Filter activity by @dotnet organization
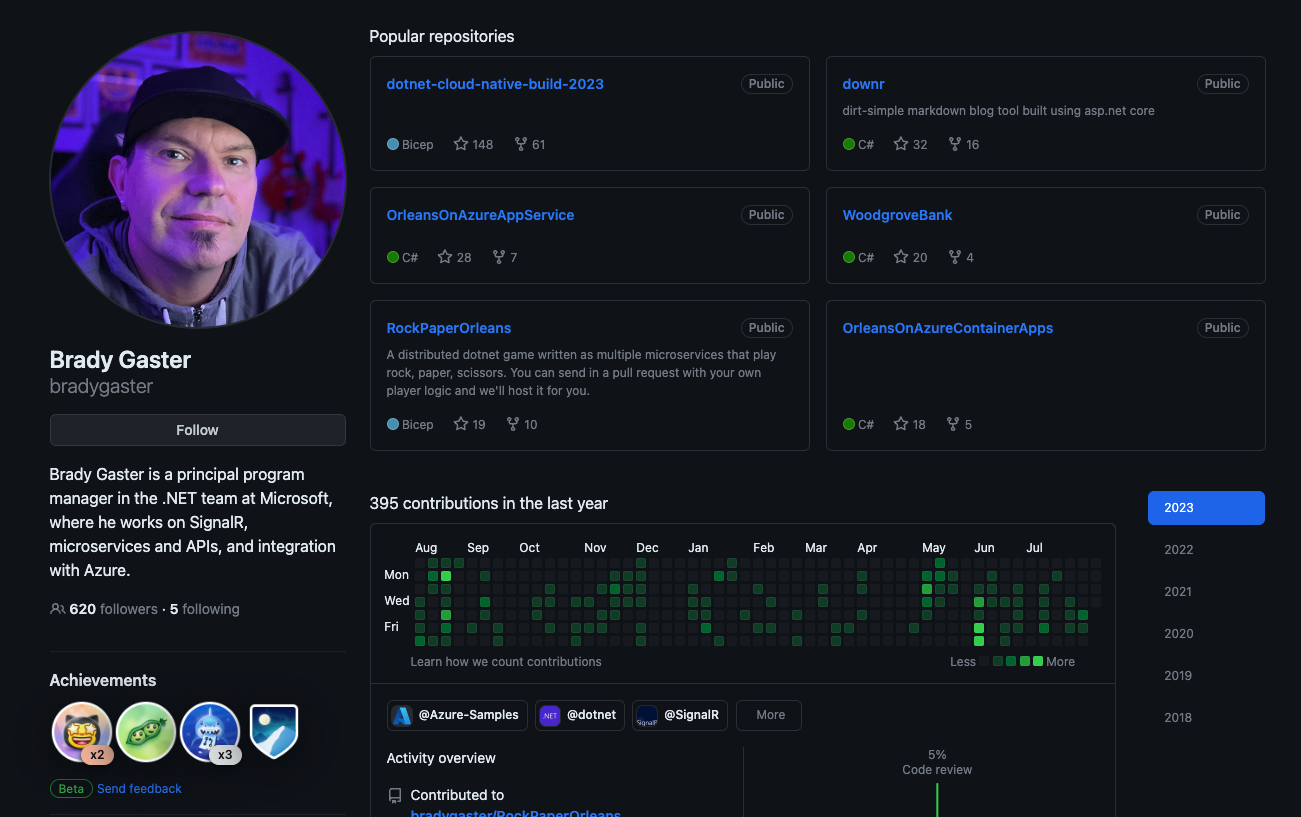 (x=580, y=715)
